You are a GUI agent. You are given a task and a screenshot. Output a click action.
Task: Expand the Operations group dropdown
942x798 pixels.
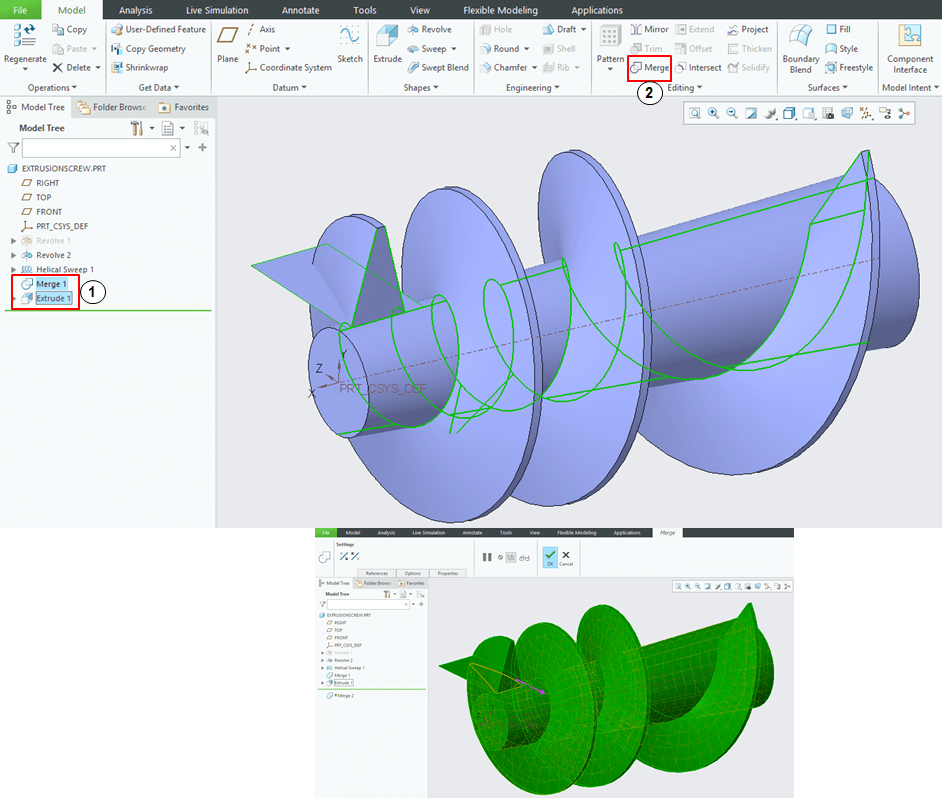tap(75, 88)
